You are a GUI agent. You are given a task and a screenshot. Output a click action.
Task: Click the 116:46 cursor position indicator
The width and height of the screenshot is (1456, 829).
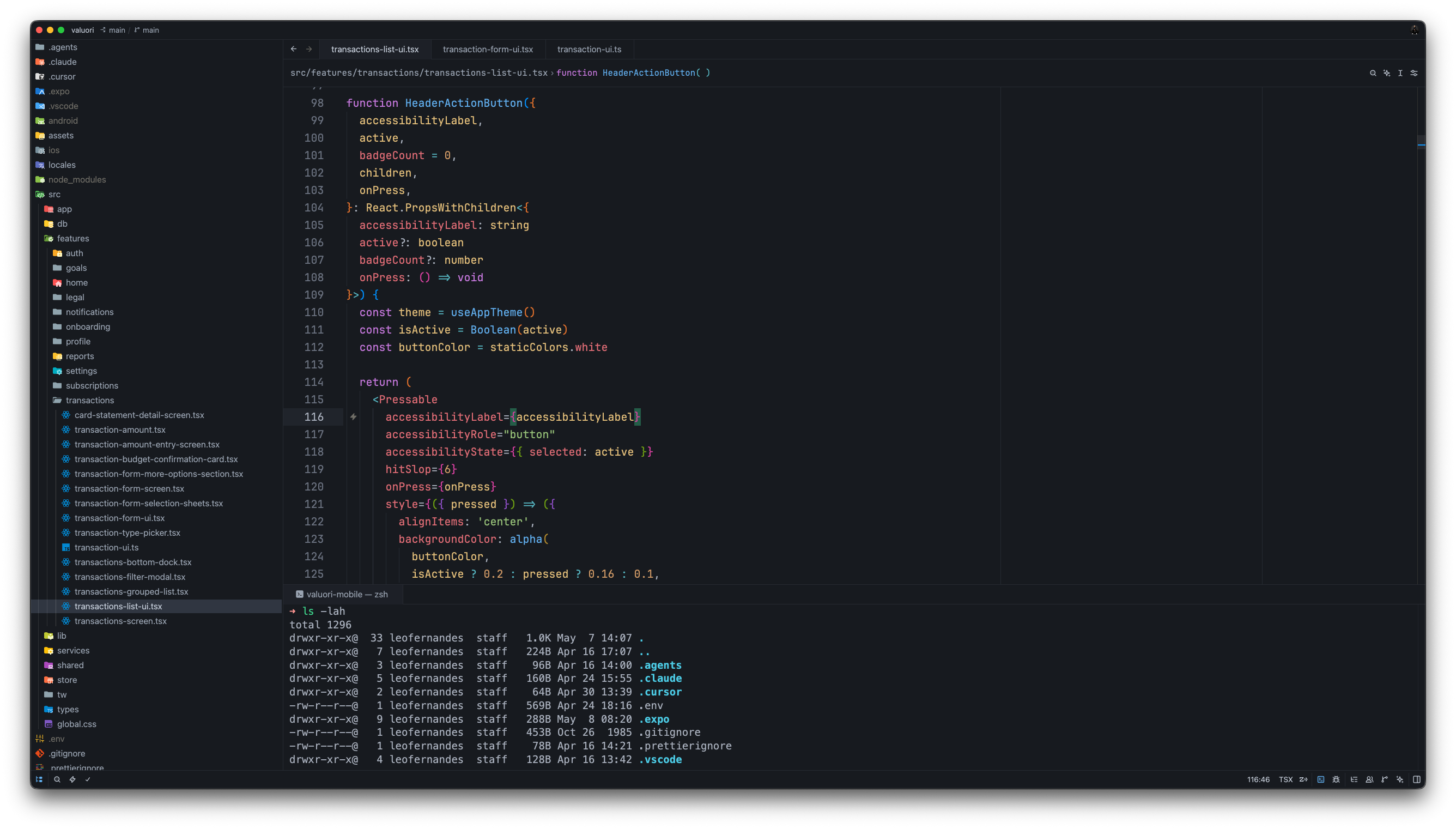[1258, 779]
